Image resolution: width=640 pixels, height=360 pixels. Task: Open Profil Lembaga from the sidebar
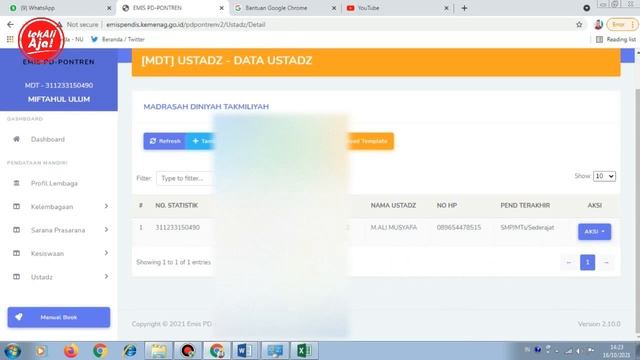54,183
